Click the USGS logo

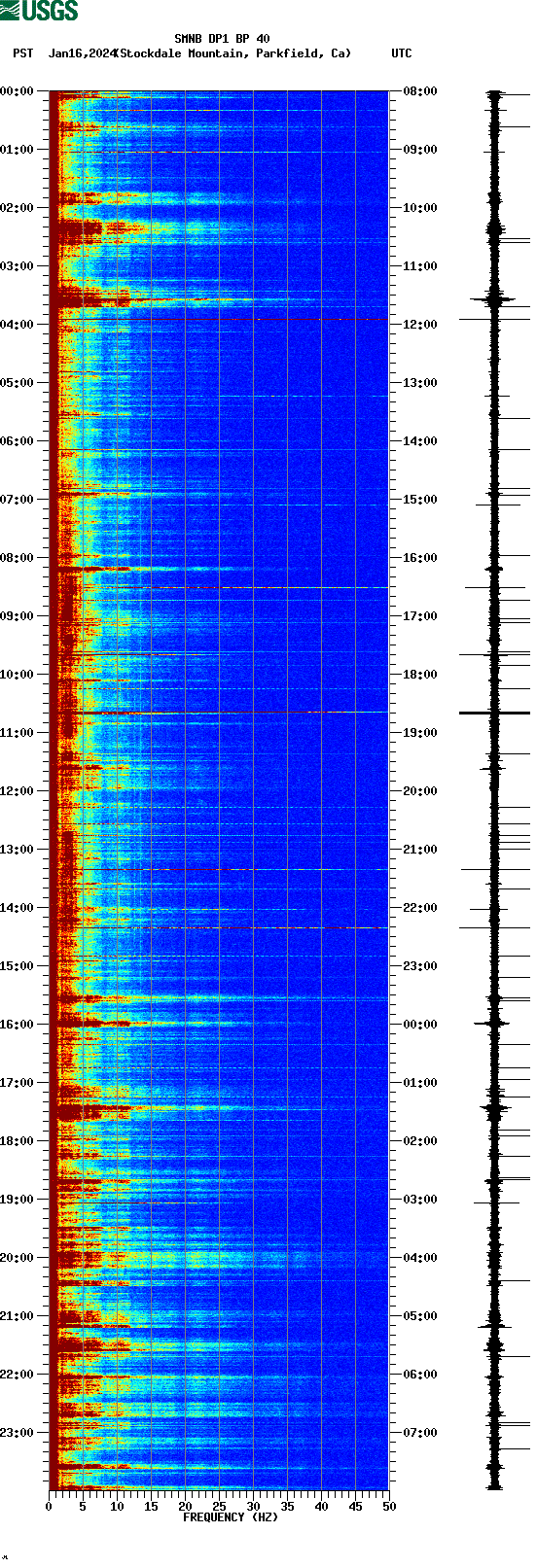(39, 11)
